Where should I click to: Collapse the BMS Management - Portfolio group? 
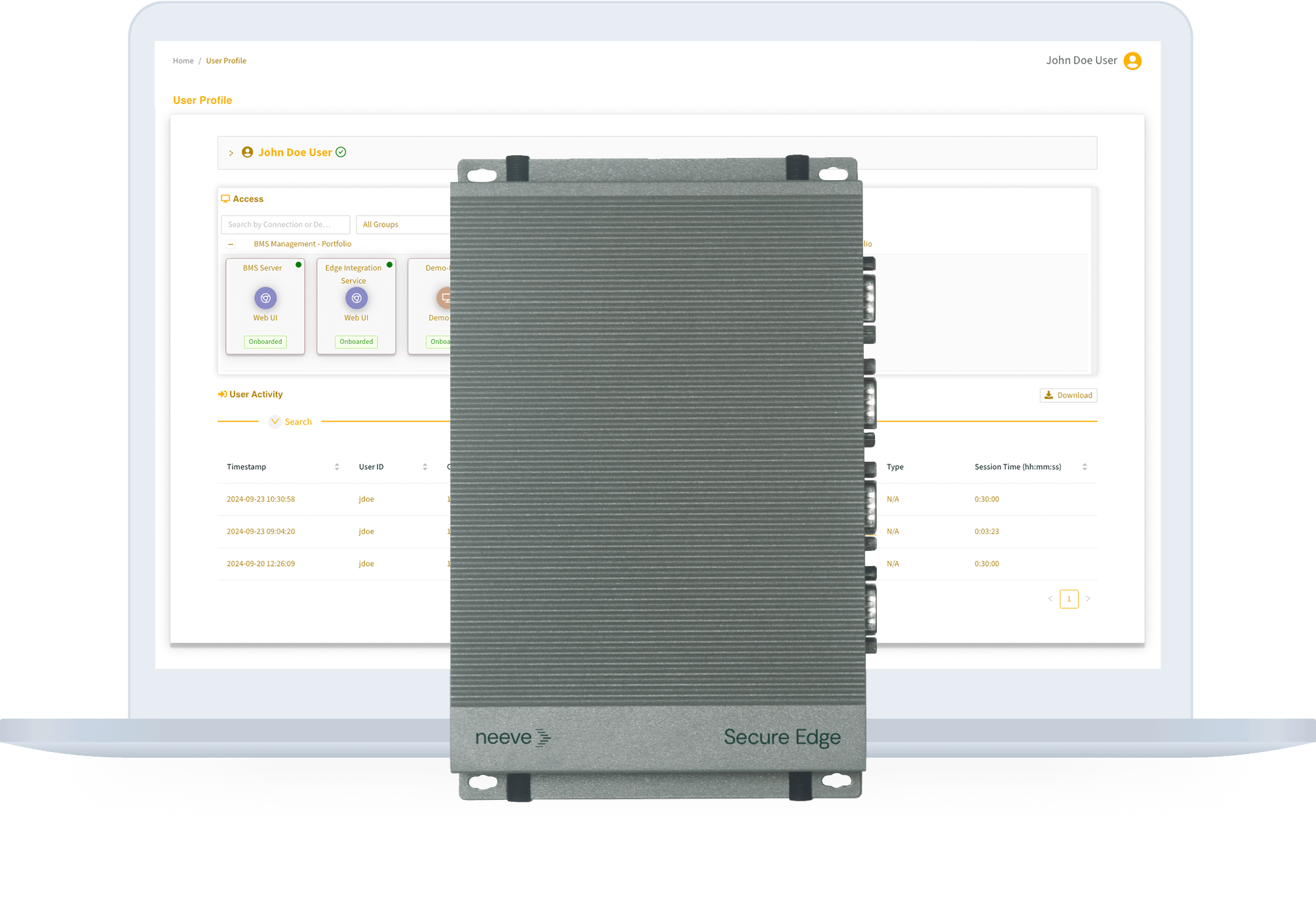(x=231, y=244)
